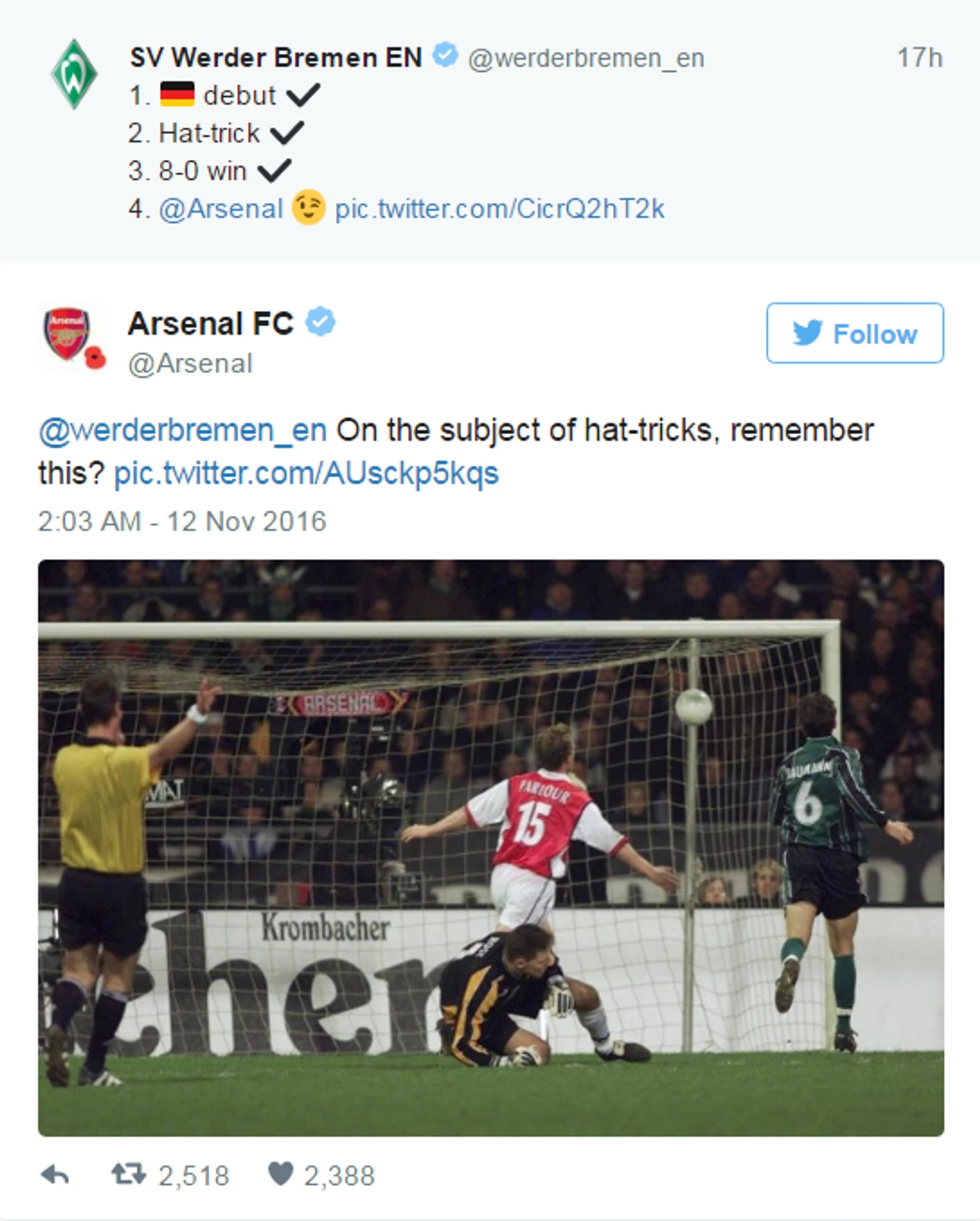Enlarge the attached football match photo
This screenshot has height=1221, width=980.
(491, 847)
